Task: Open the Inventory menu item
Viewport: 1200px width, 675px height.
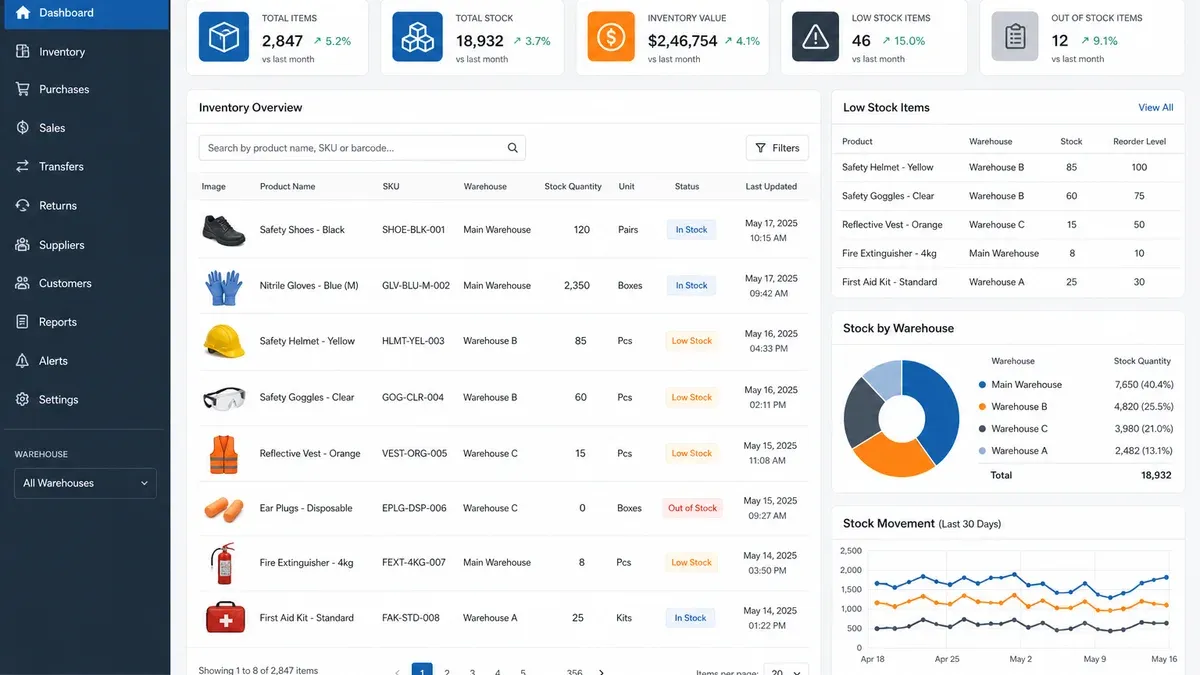Action: 62,51
